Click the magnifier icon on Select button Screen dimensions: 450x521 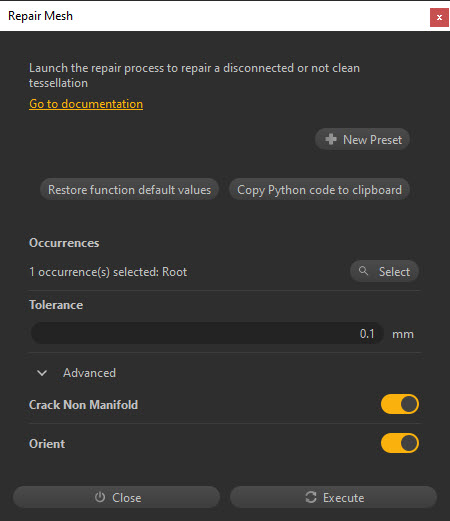point(363,271)
